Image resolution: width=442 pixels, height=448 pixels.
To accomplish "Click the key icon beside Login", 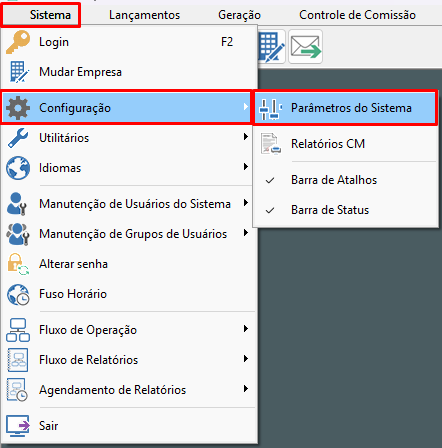I will [x=18, y=42].
